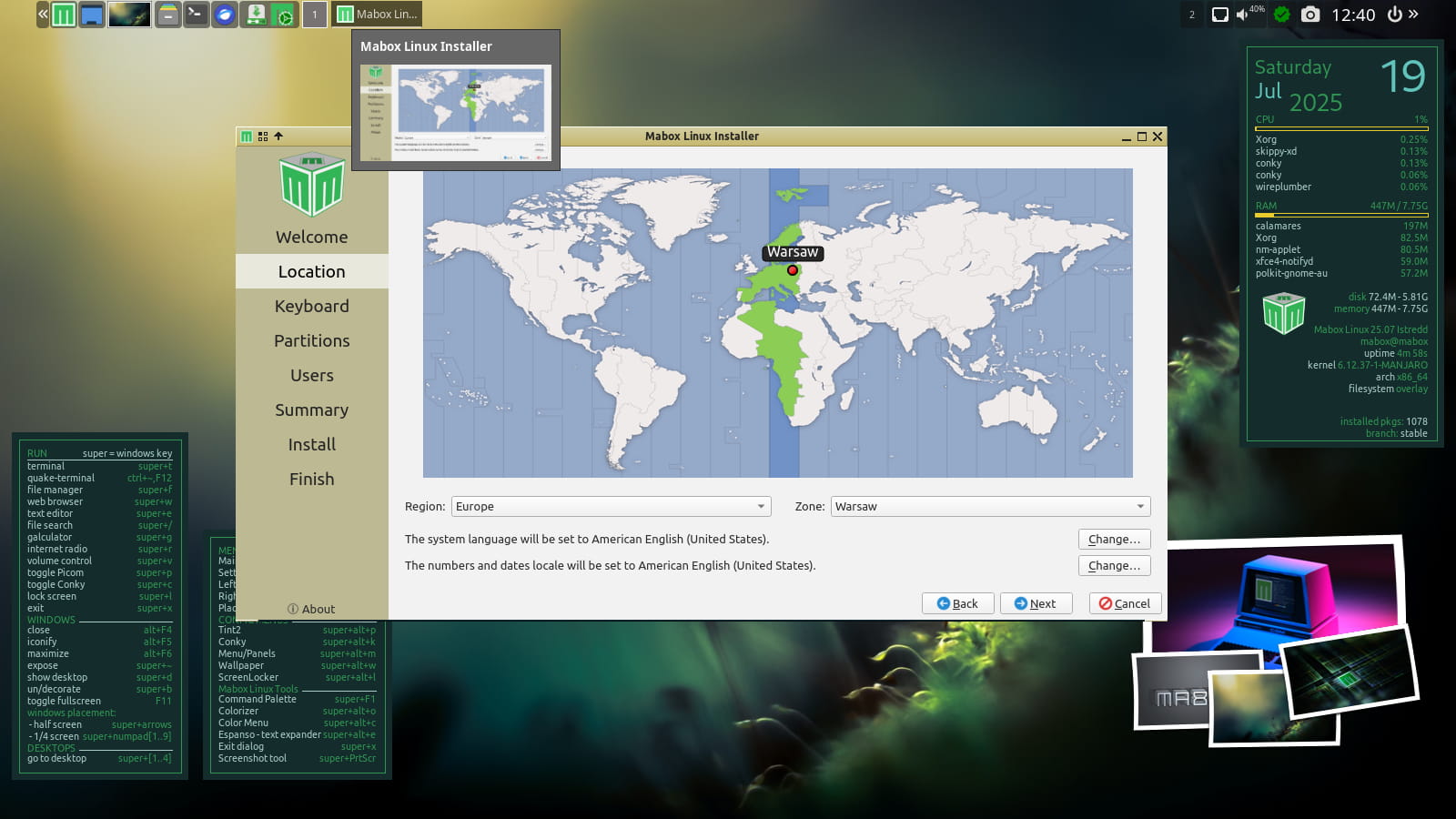Select the Users step in sidebar
Image resolution: width=1456 pixels, height=819 pixels.
(x=312, y=376)
